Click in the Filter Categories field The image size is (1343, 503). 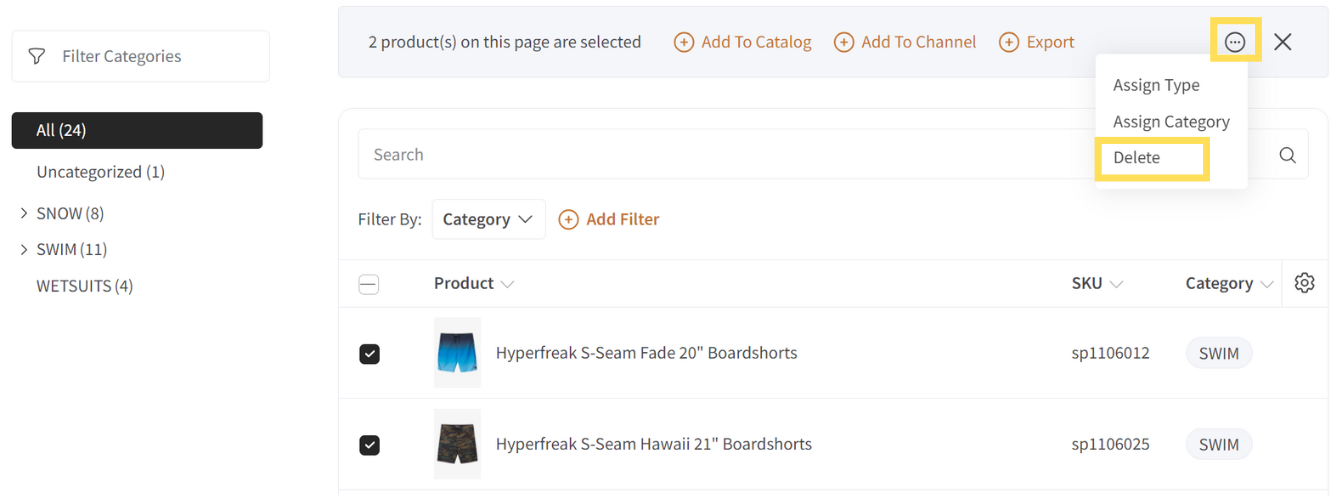click(x=141, y=56)
